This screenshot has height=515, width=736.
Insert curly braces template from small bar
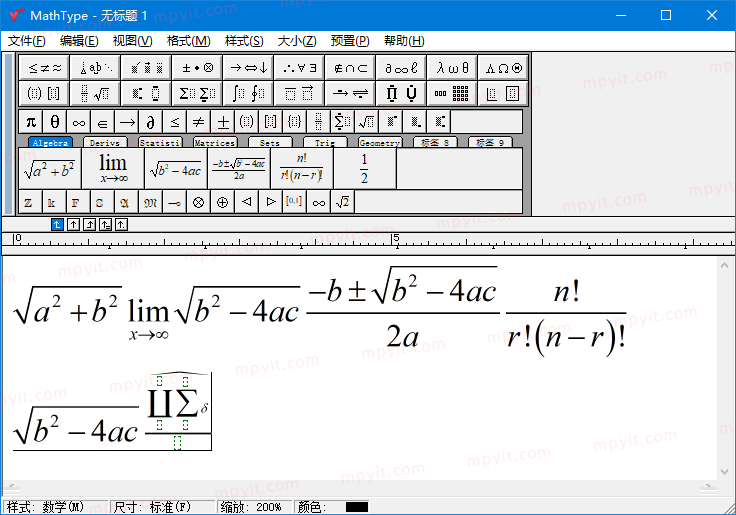(295, 122)
